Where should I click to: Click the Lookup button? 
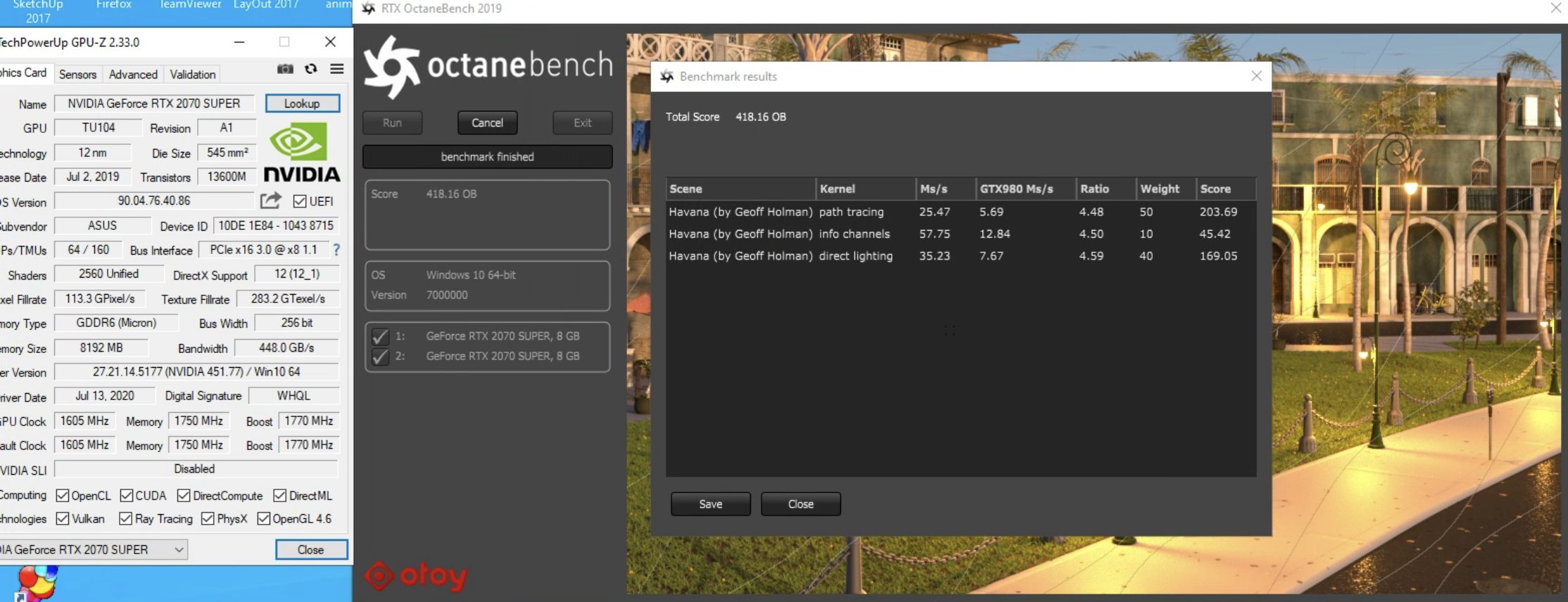click(x=303, y=103)
